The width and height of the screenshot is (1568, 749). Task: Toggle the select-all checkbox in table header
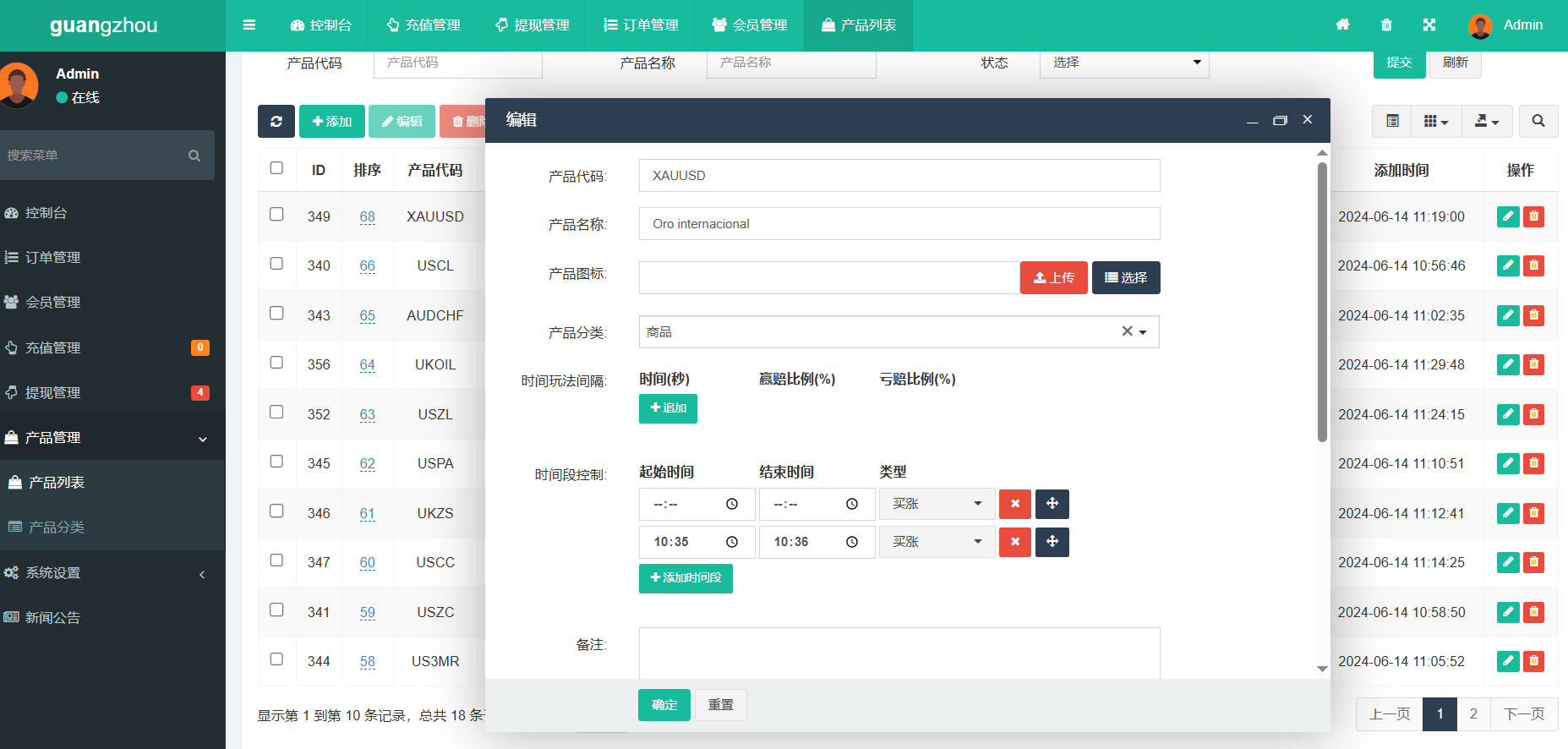pyautogui.click(x=276, y=168)
